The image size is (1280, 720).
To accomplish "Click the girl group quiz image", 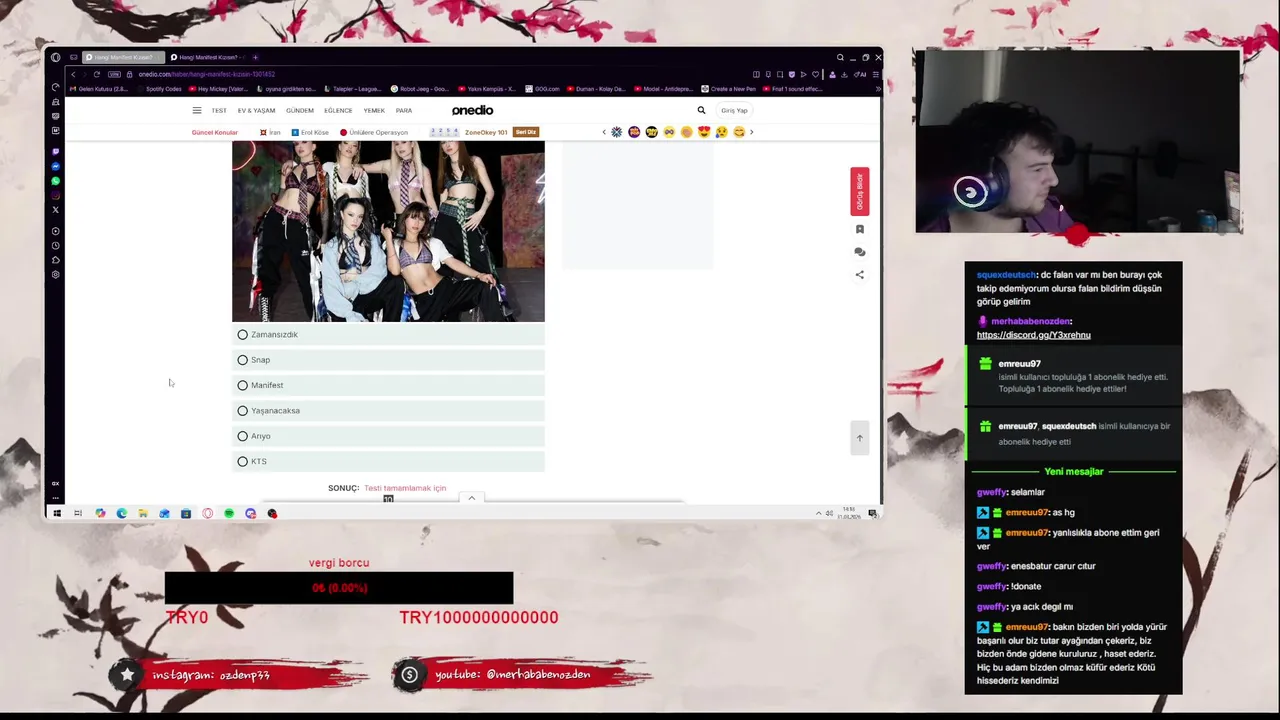I will [x=388, y=231].
